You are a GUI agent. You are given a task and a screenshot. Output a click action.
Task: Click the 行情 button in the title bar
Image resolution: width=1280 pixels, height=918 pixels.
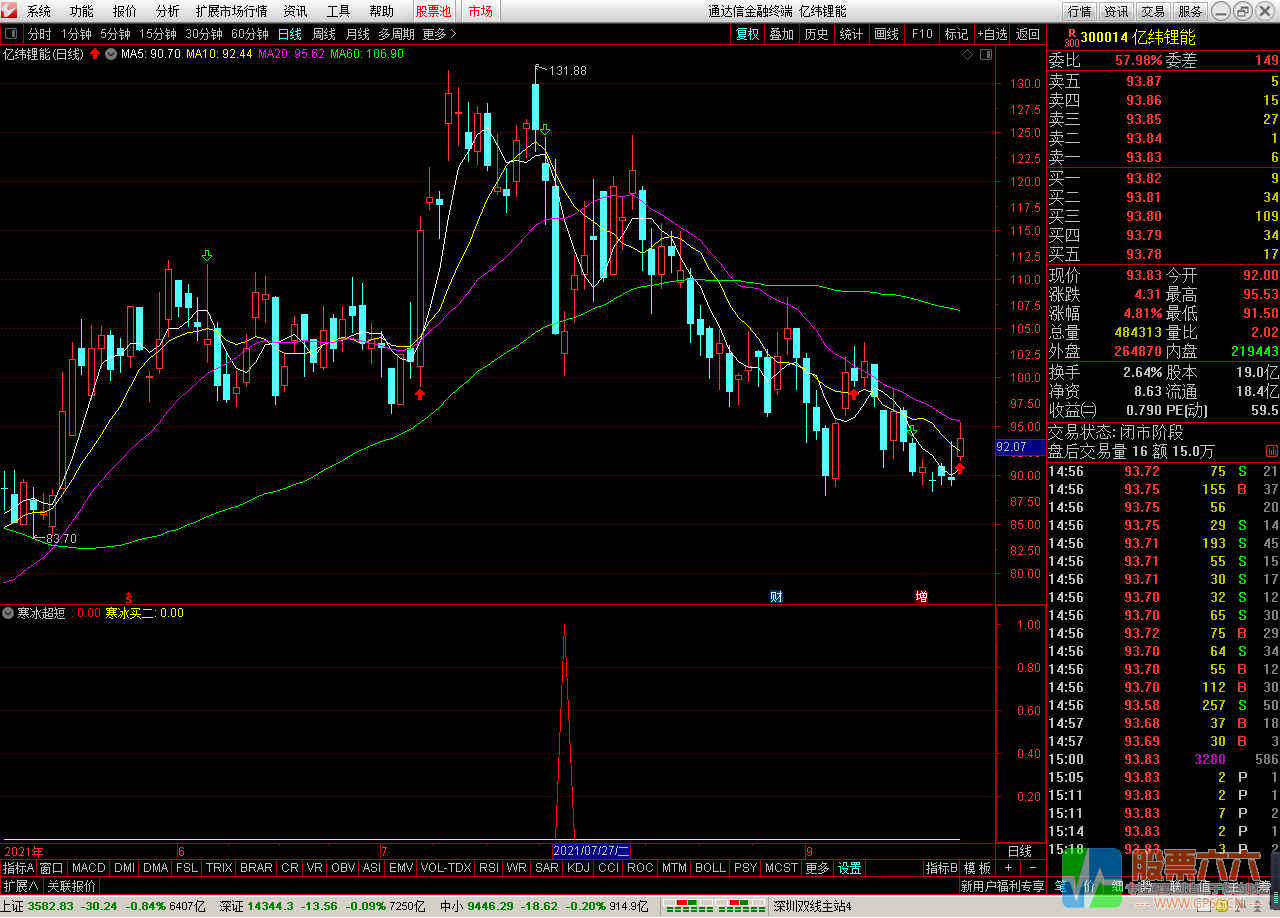click(1080, 12)
